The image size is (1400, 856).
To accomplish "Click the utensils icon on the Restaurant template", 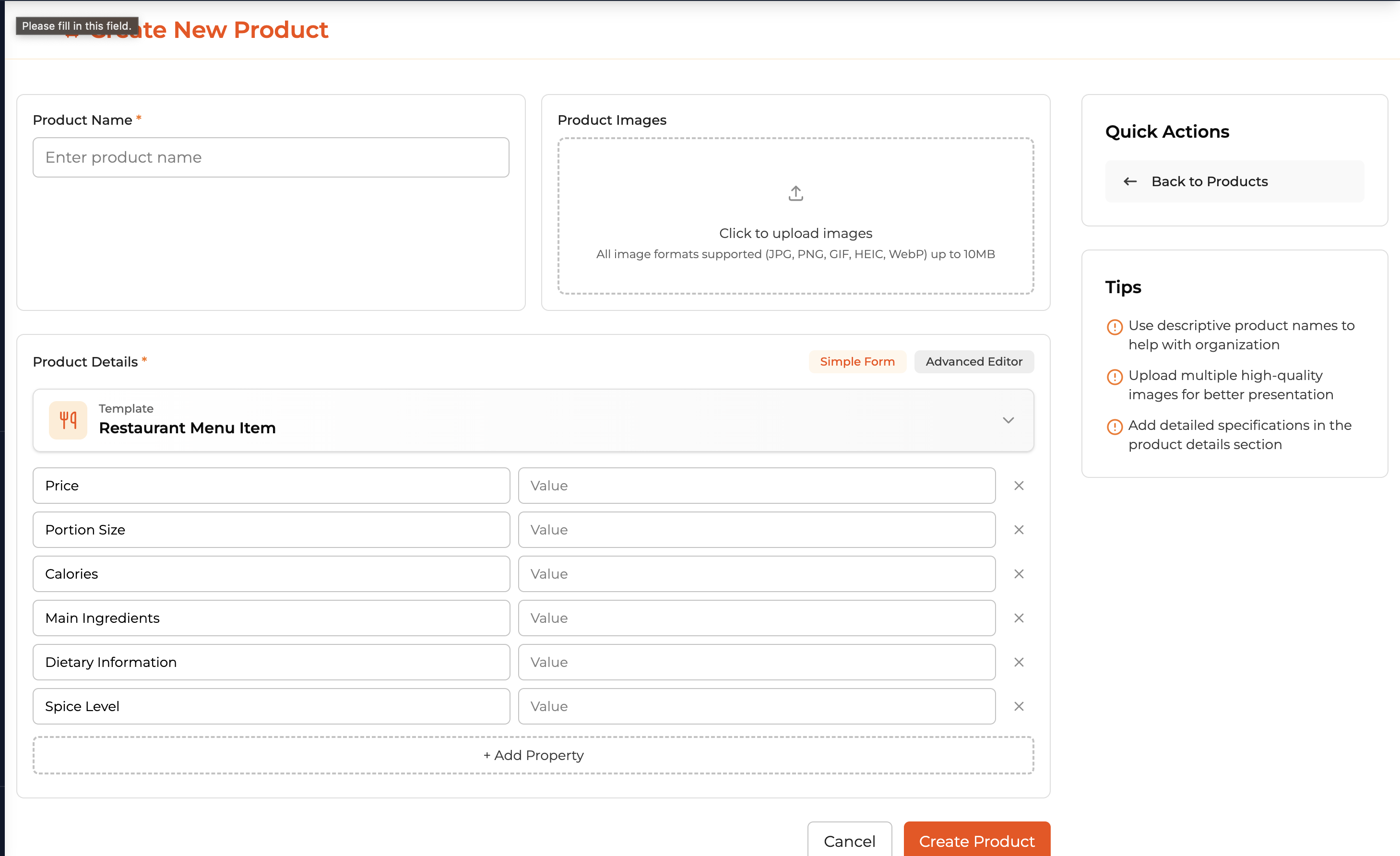I will [68, 420].
